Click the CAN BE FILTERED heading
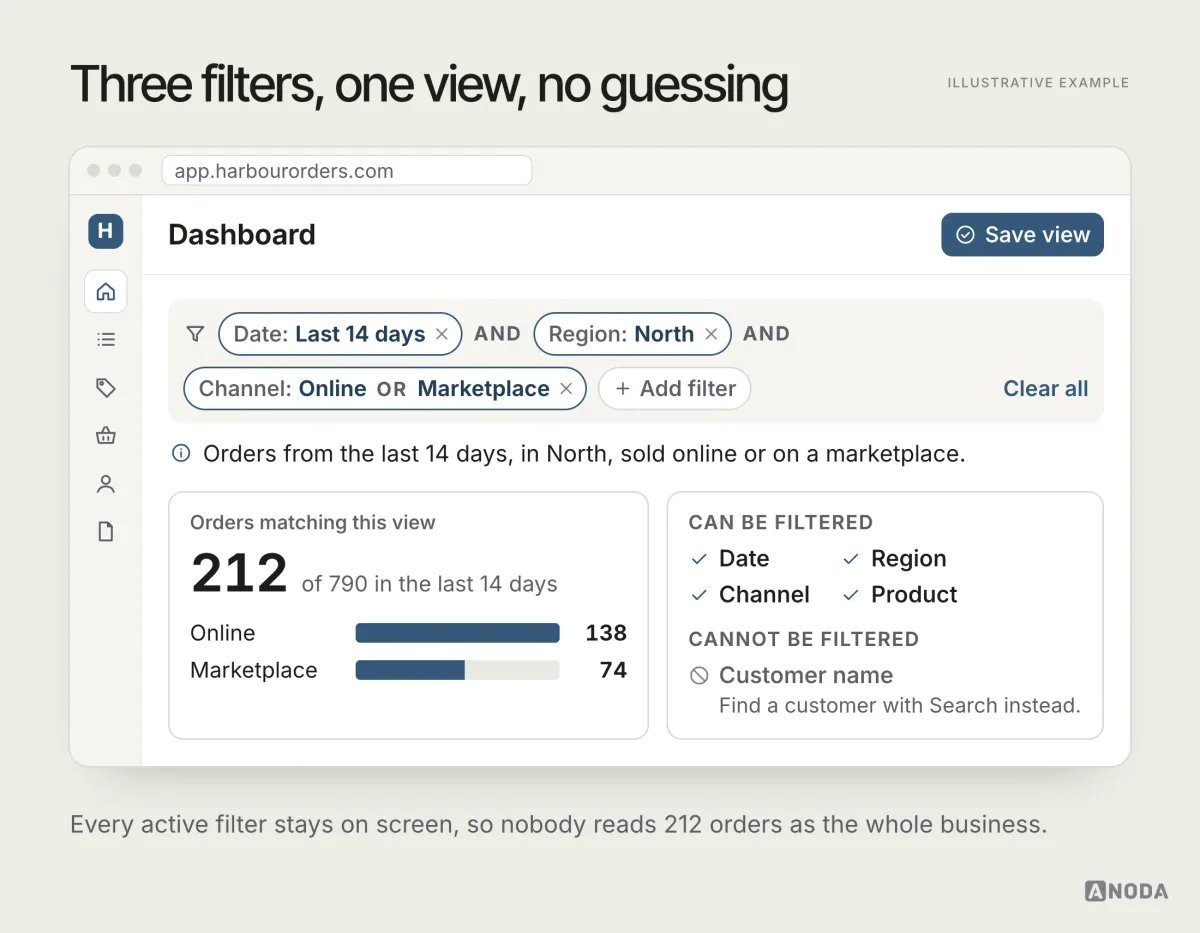 (781, 522)
